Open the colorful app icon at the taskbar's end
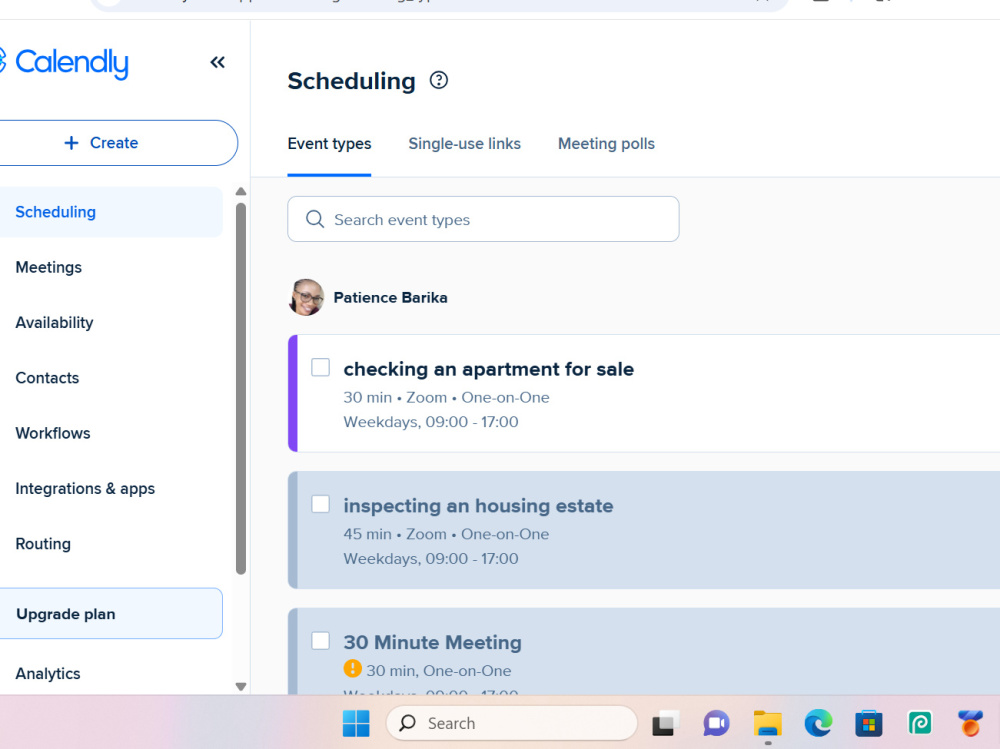Viewport: 1000px width, 749px height. point(970,723)
